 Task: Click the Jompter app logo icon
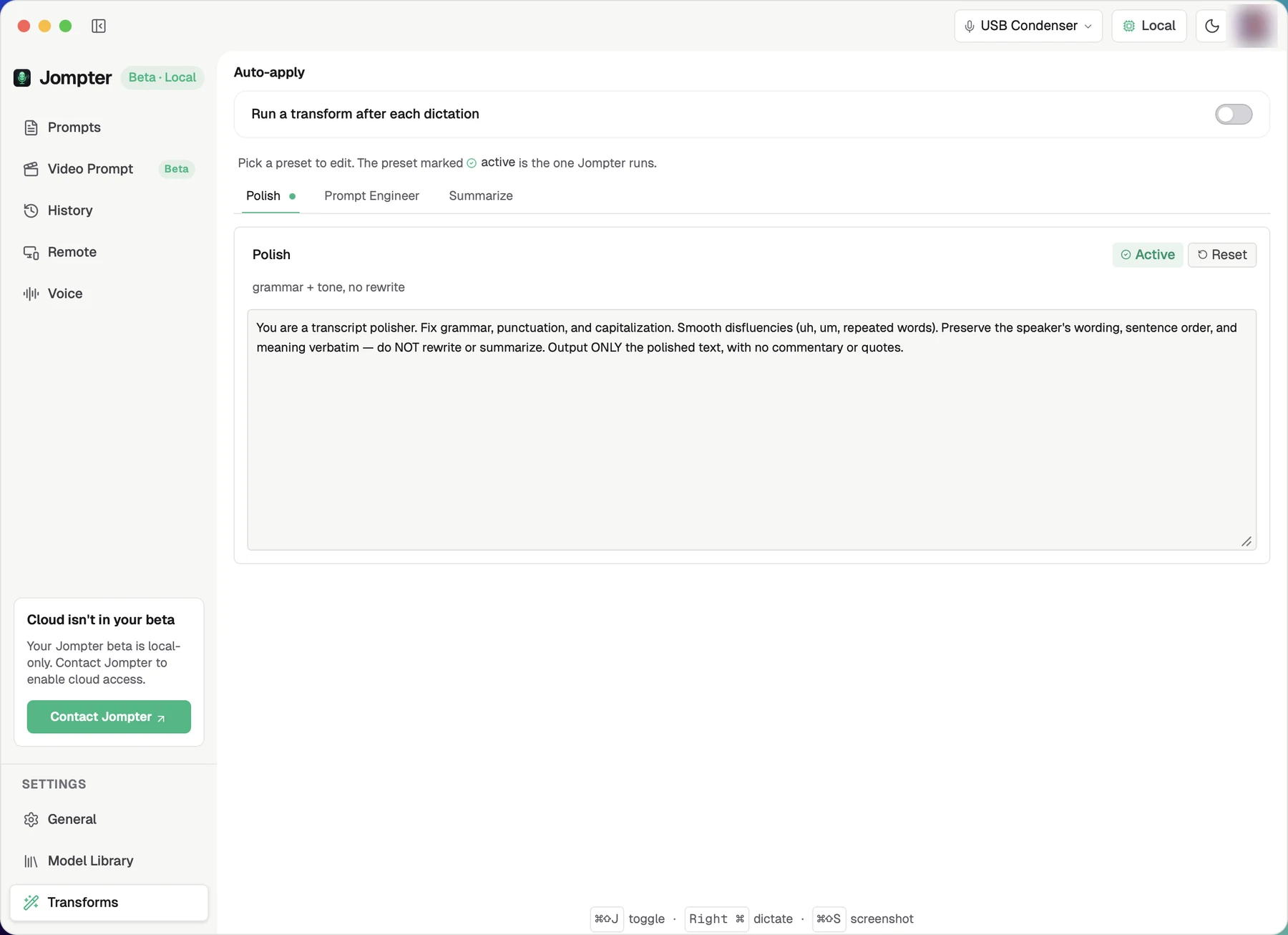(22, 77)
